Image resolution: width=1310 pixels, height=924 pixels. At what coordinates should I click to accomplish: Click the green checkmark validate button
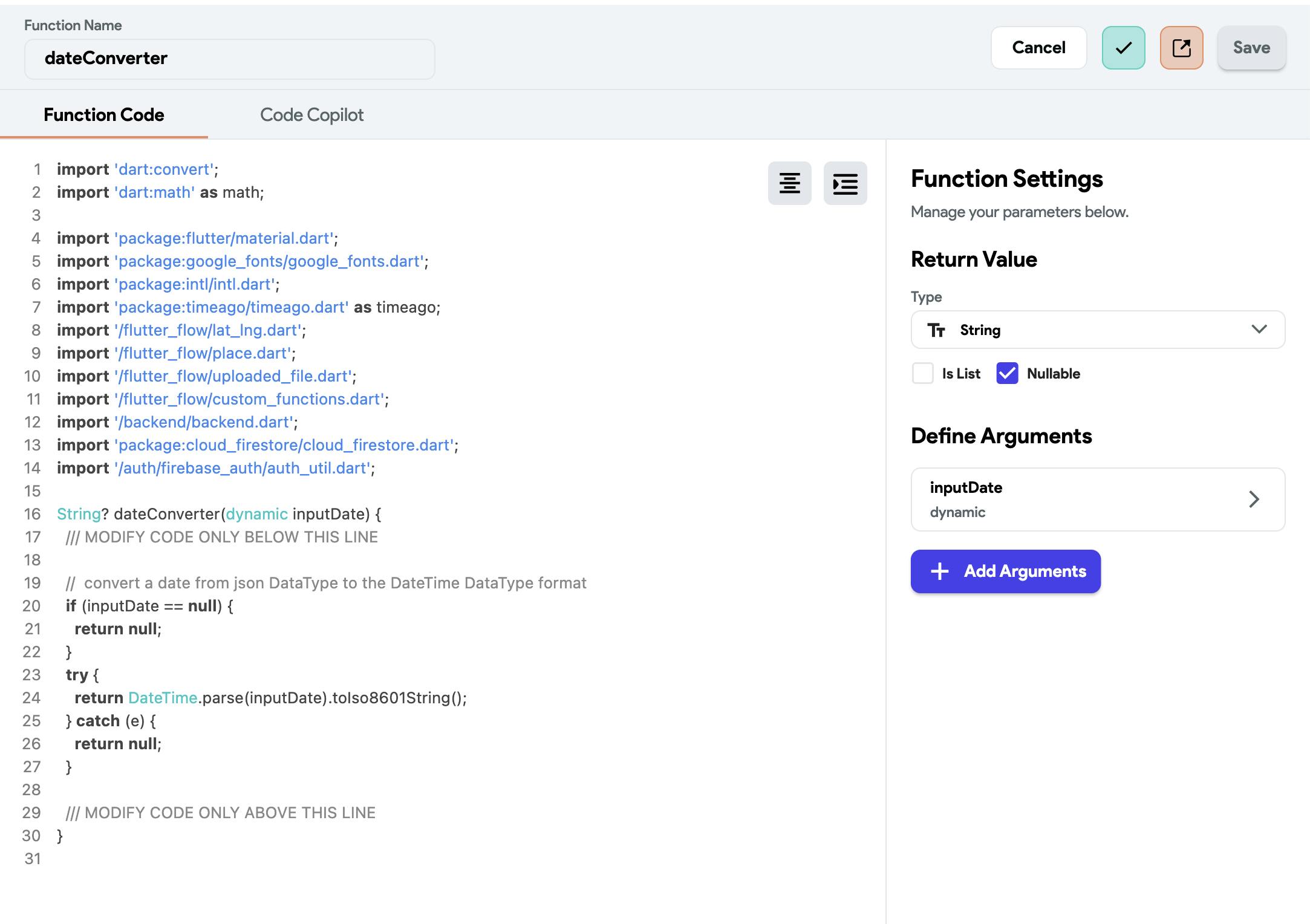(1123, 48)
